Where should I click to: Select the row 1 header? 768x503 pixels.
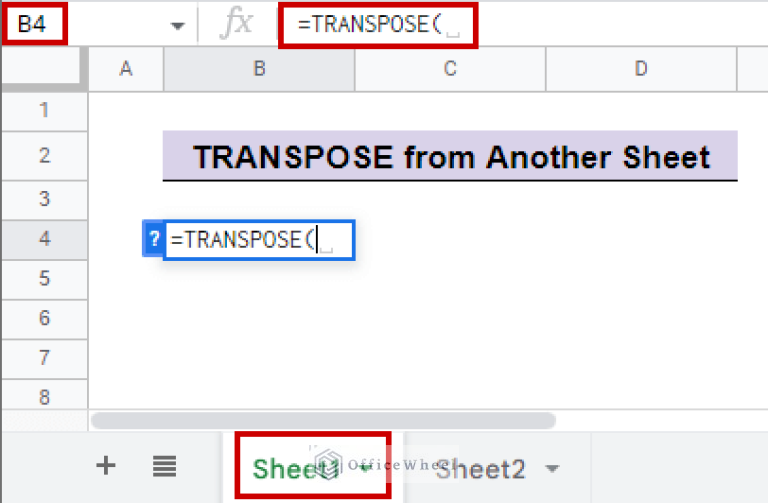pos(44,111)
